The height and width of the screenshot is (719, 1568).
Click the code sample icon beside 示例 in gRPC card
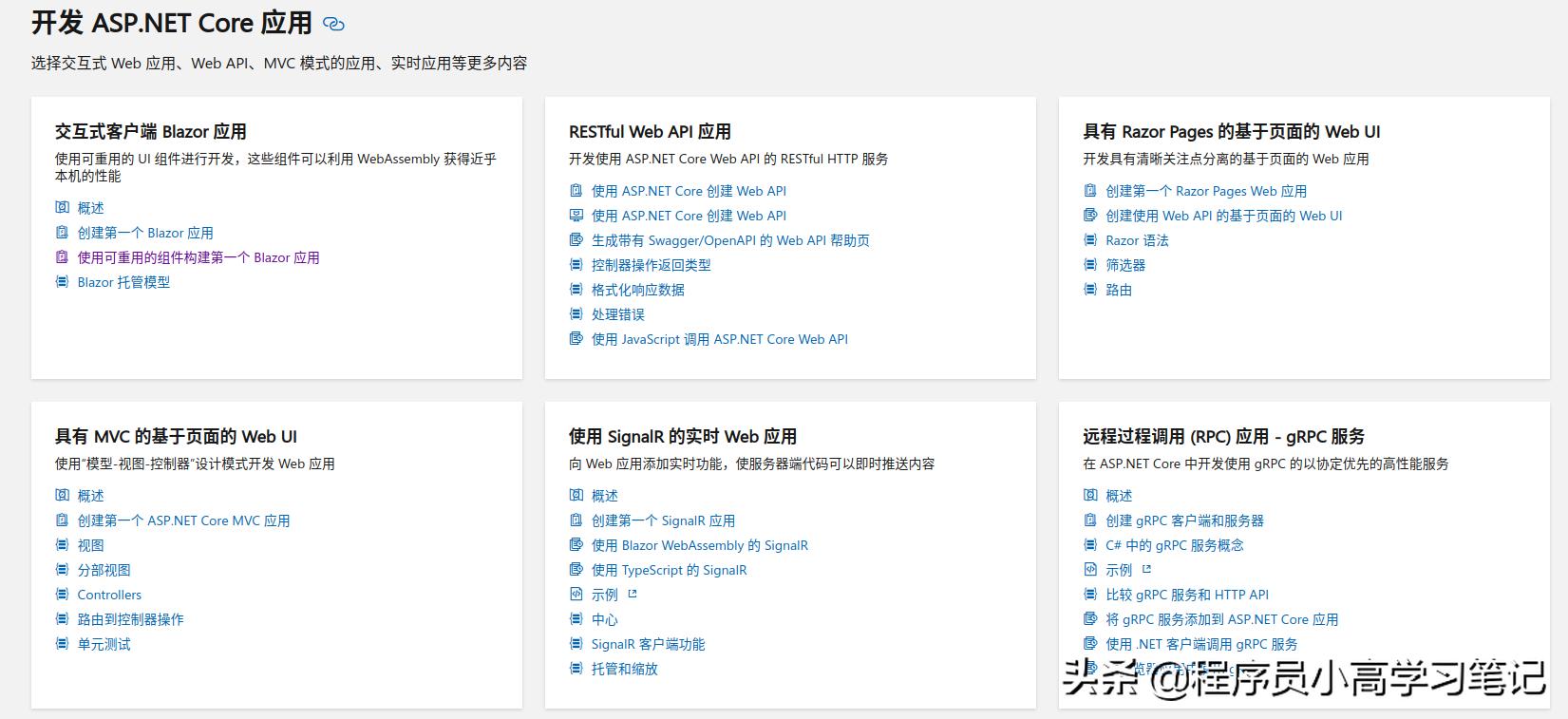(1090, 569)
